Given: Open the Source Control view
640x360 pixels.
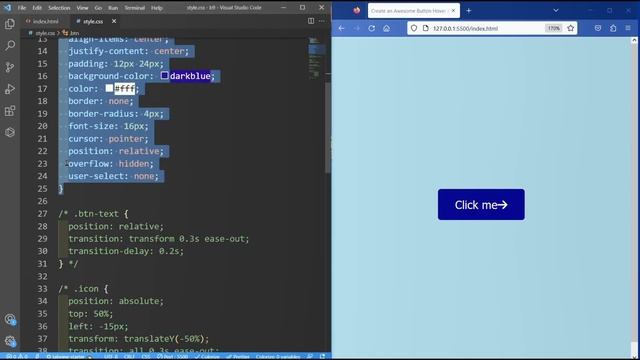Looking at the screenshot, I should point(10,67).
